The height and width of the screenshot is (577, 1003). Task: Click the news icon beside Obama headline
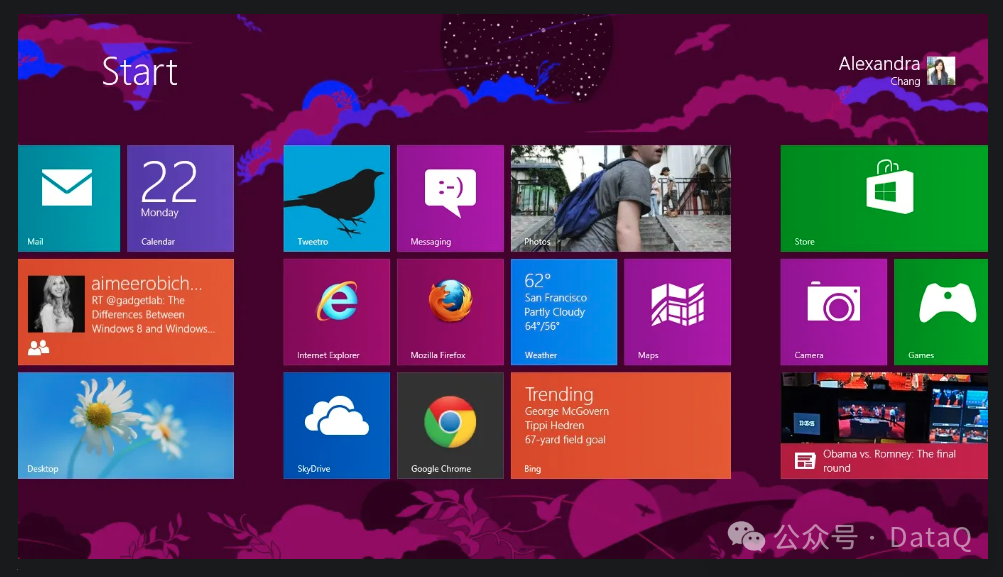[805, 461]
